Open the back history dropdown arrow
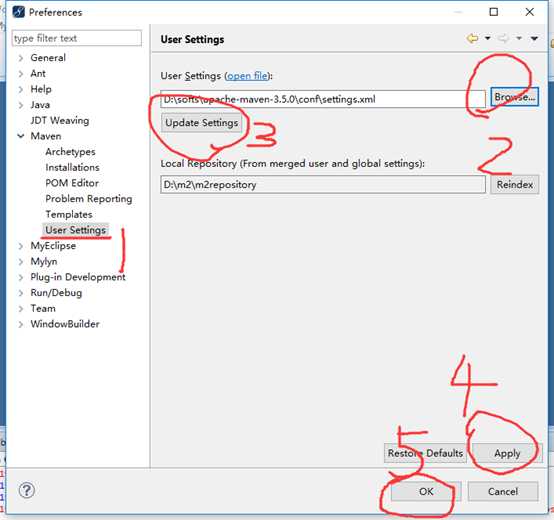Image resolution: width=554 pixels, height=520 pixels. [488, 38]
